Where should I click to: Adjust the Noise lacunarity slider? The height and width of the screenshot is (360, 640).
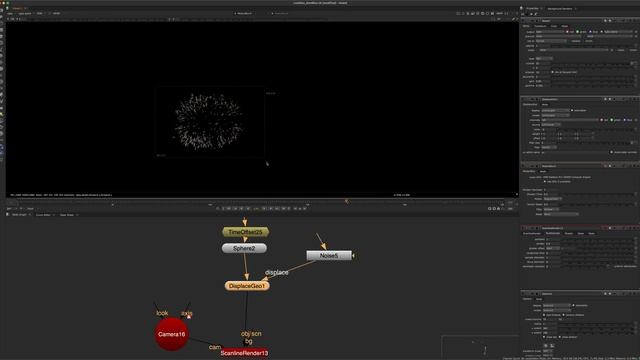[x=593, y=77]
